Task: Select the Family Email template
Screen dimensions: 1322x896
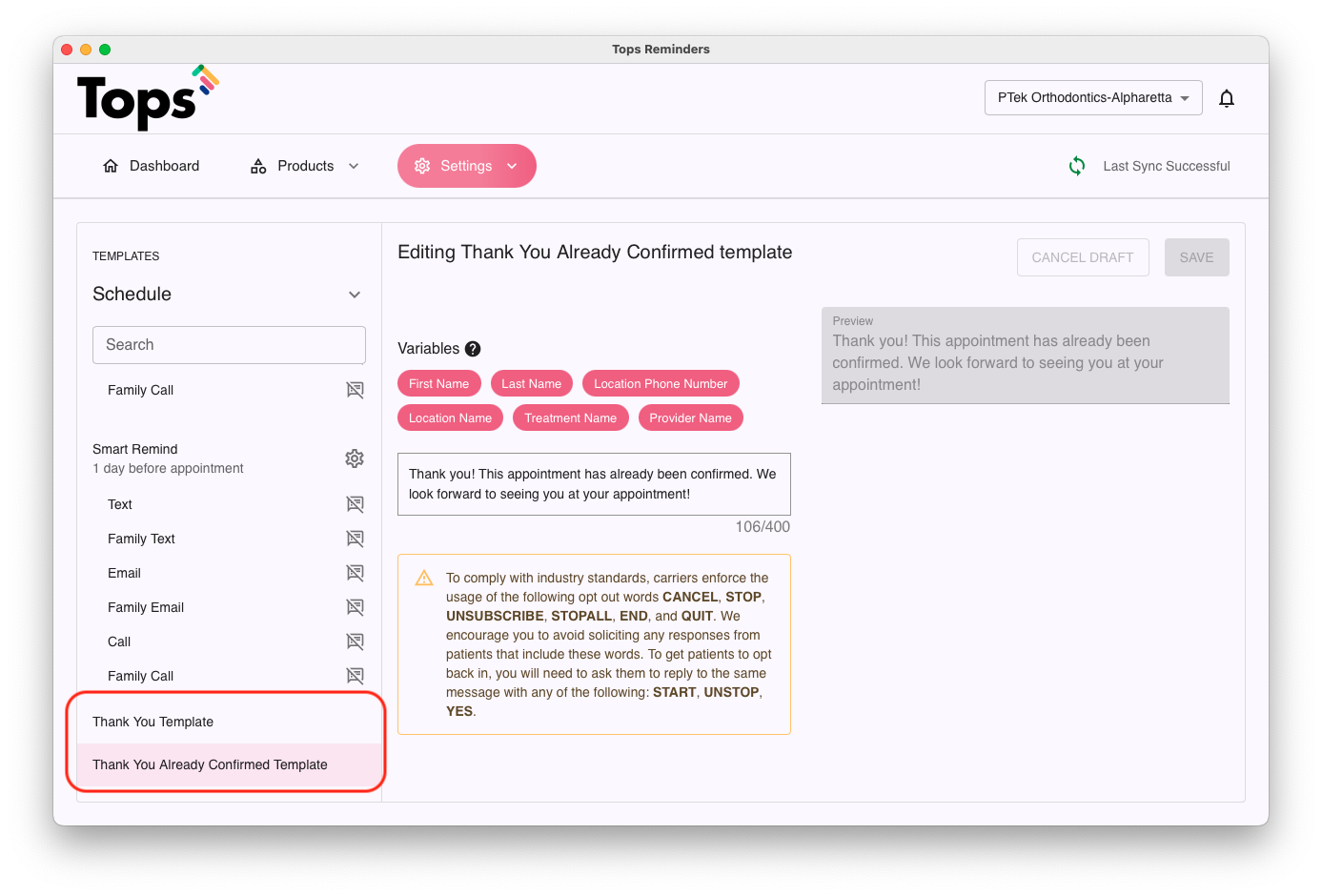Action: click(146, 607)
